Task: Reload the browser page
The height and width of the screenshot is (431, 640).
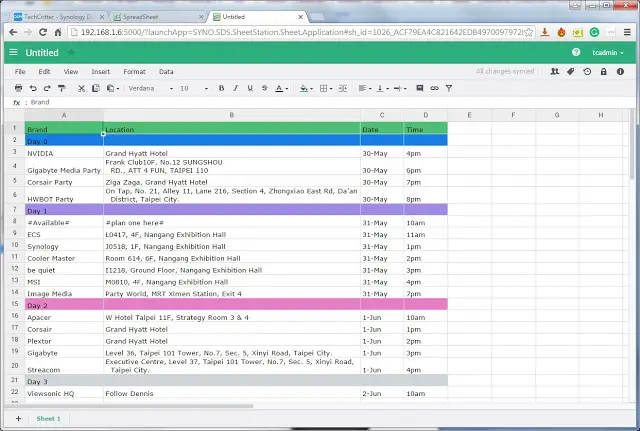Action: coord(42,32)
